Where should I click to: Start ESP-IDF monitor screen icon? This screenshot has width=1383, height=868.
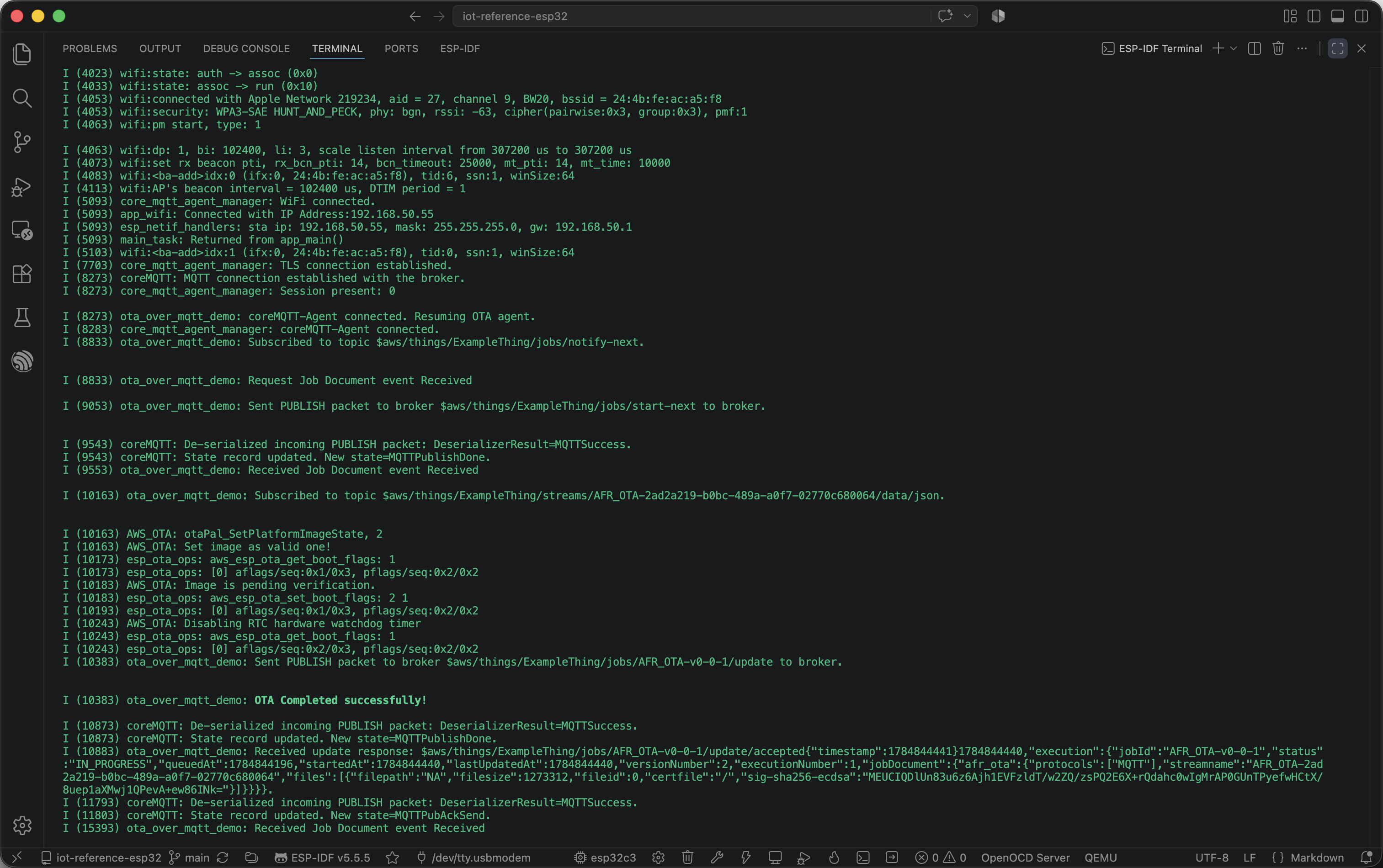(x=775, y=857)
